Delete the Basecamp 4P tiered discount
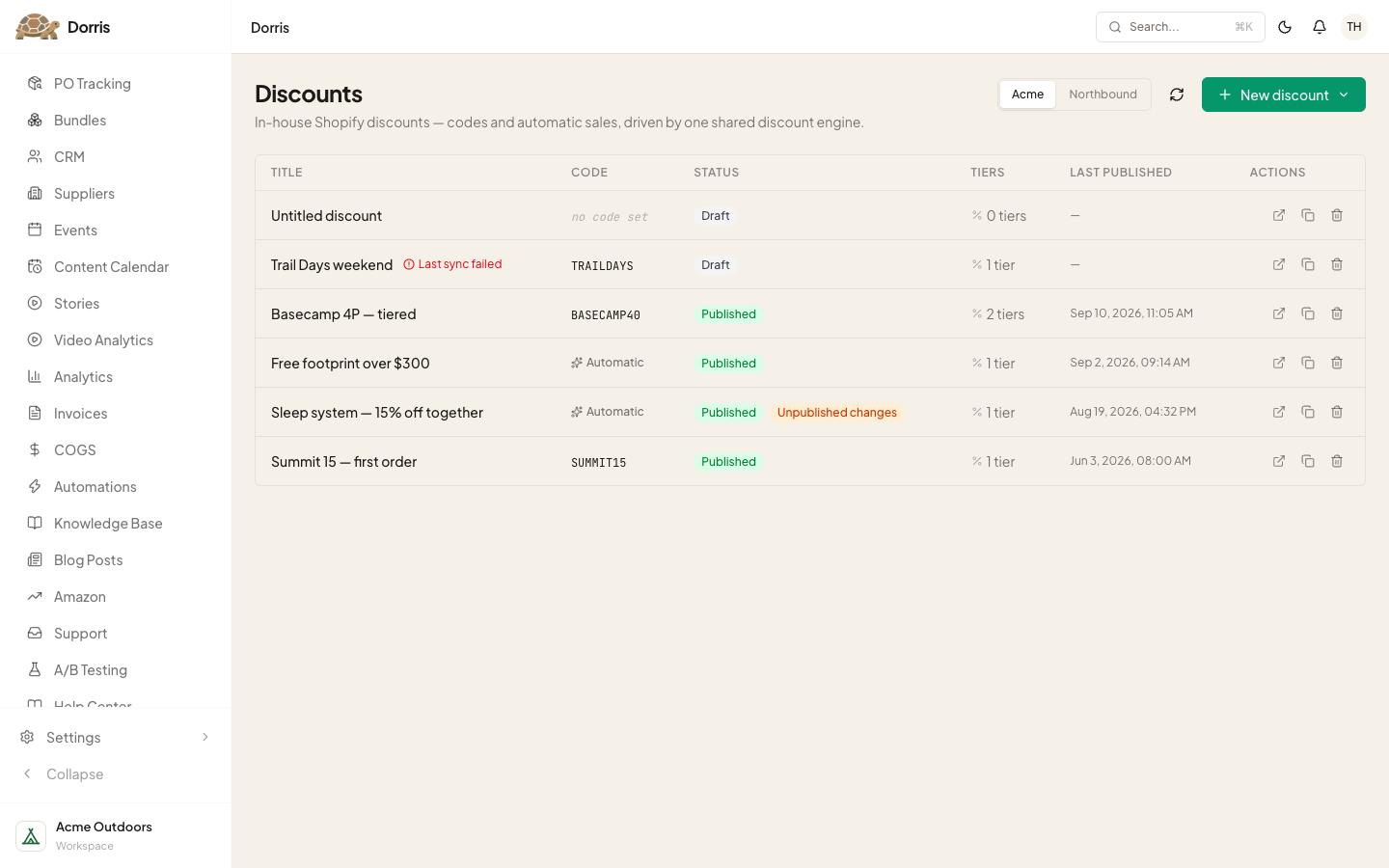Viewport: 1389px width, 868px height. 1337,313
